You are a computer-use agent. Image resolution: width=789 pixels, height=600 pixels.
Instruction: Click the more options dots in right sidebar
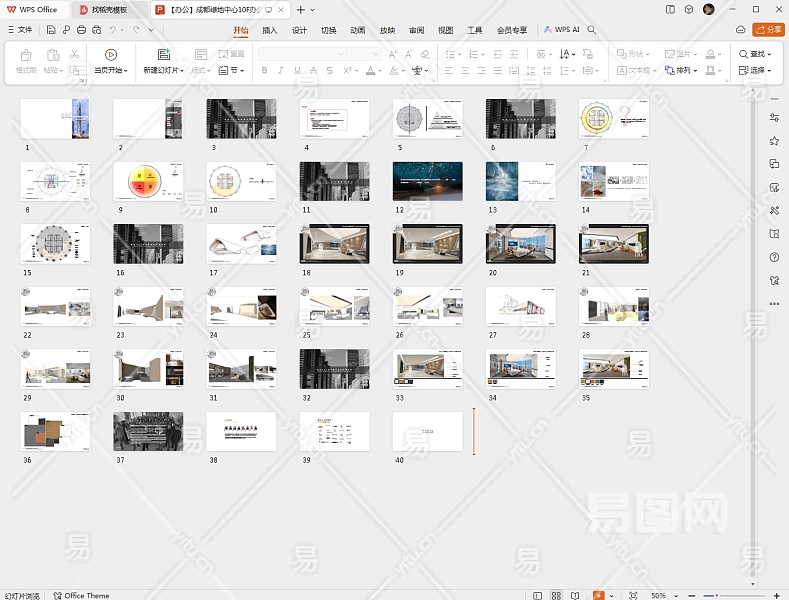coord(774,303)
